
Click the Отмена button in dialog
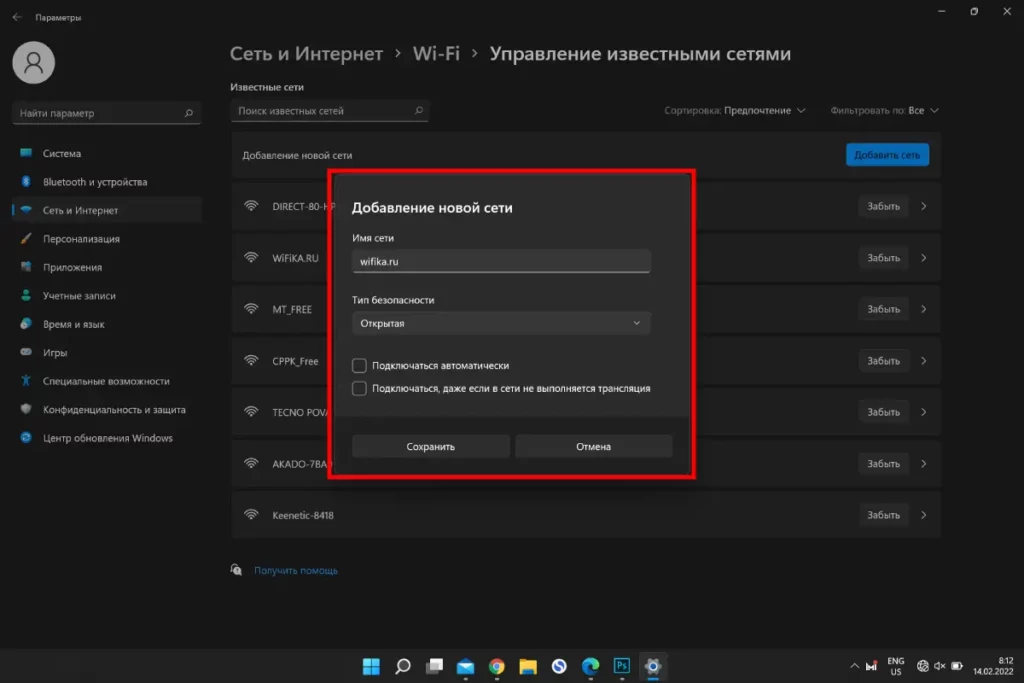594,447
